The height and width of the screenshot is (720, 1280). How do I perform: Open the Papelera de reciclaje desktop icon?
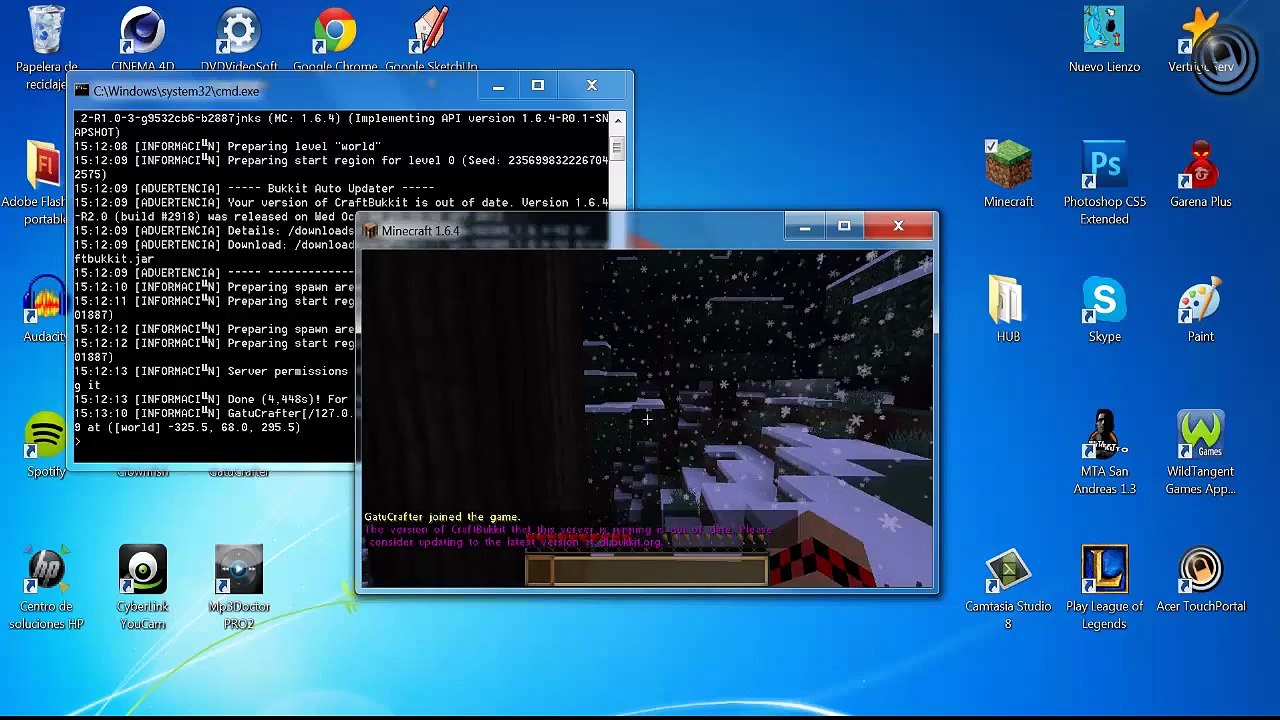click(46, 30)
